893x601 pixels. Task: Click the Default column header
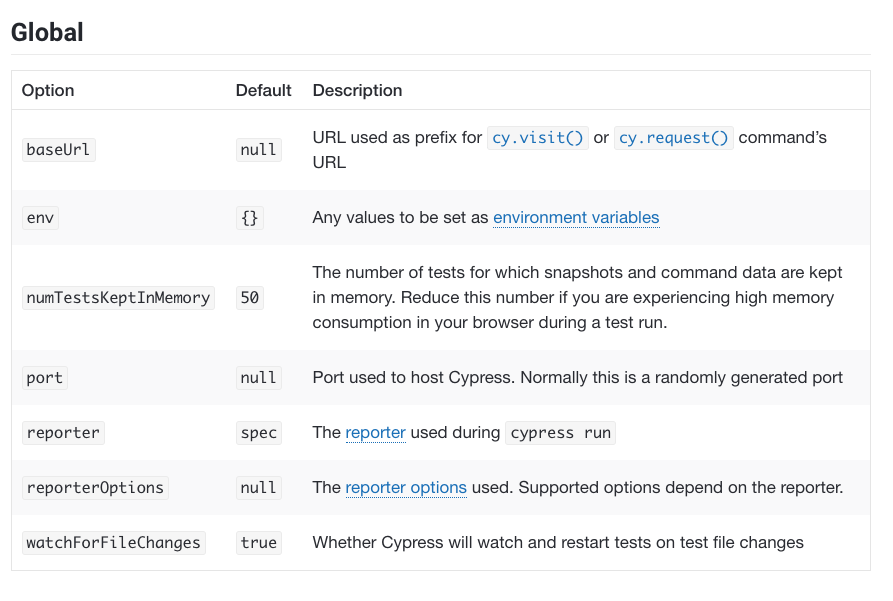[263, 90]
